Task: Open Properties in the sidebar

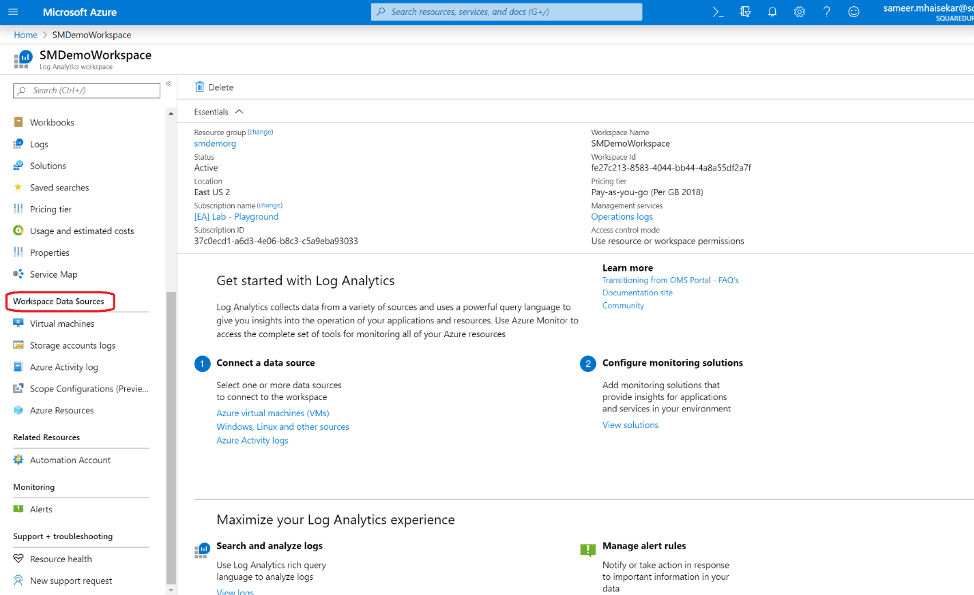Action: click(50, 253)
